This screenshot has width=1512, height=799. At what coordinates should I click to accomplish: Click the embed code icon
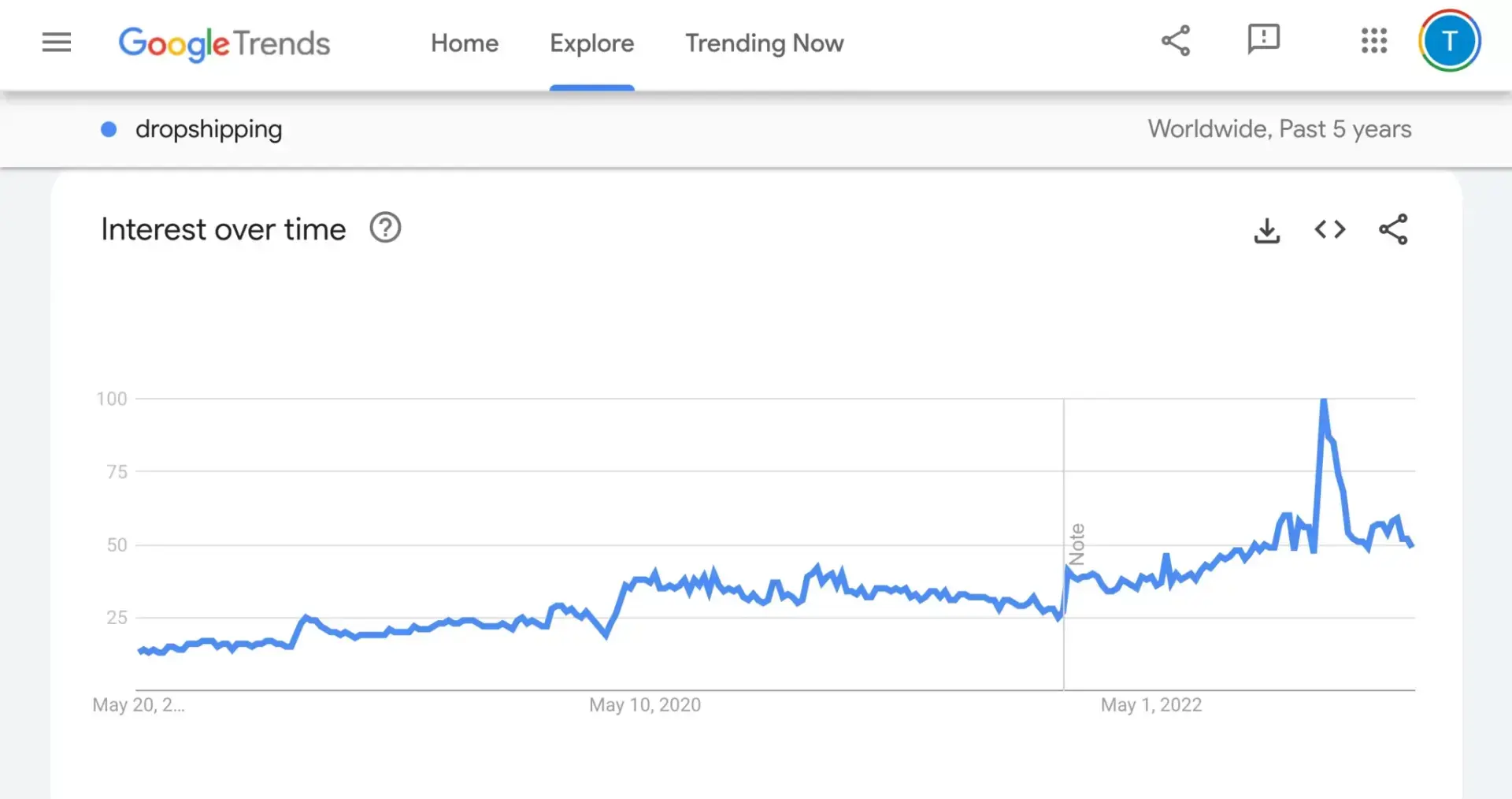(x=1330, y=229)
